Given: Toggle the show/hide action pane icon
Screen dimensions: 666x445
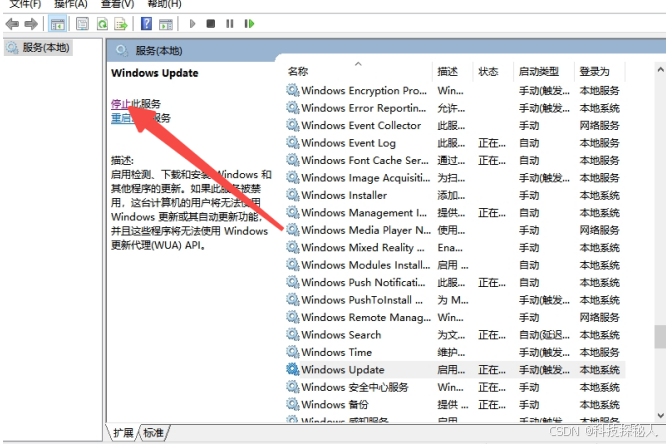Looking at the screenshot, I should pyautogui.click(x=166, y=24).
